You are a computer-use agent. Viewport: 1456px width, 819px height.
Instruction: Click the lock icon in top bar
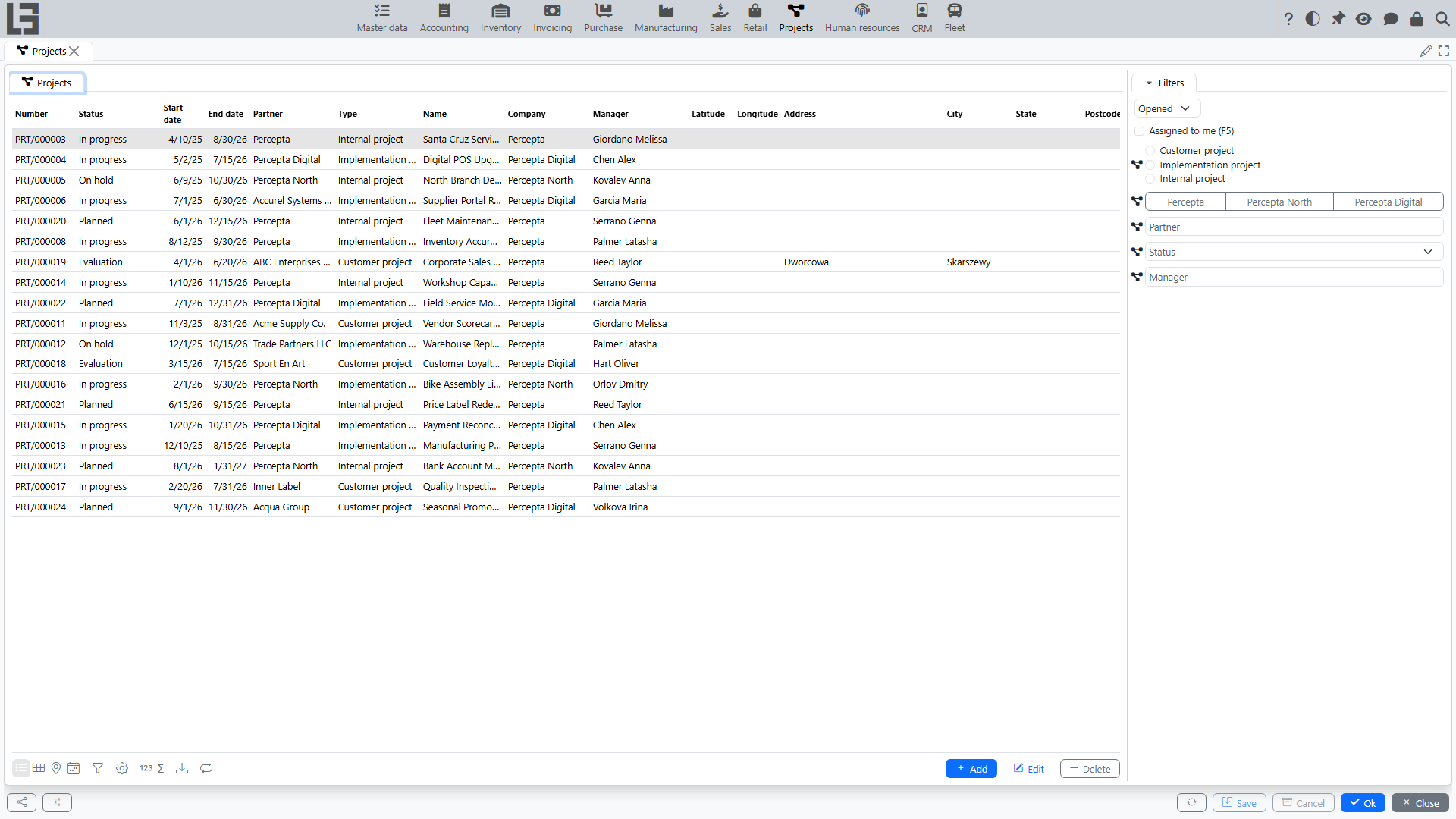(1417, 19)
